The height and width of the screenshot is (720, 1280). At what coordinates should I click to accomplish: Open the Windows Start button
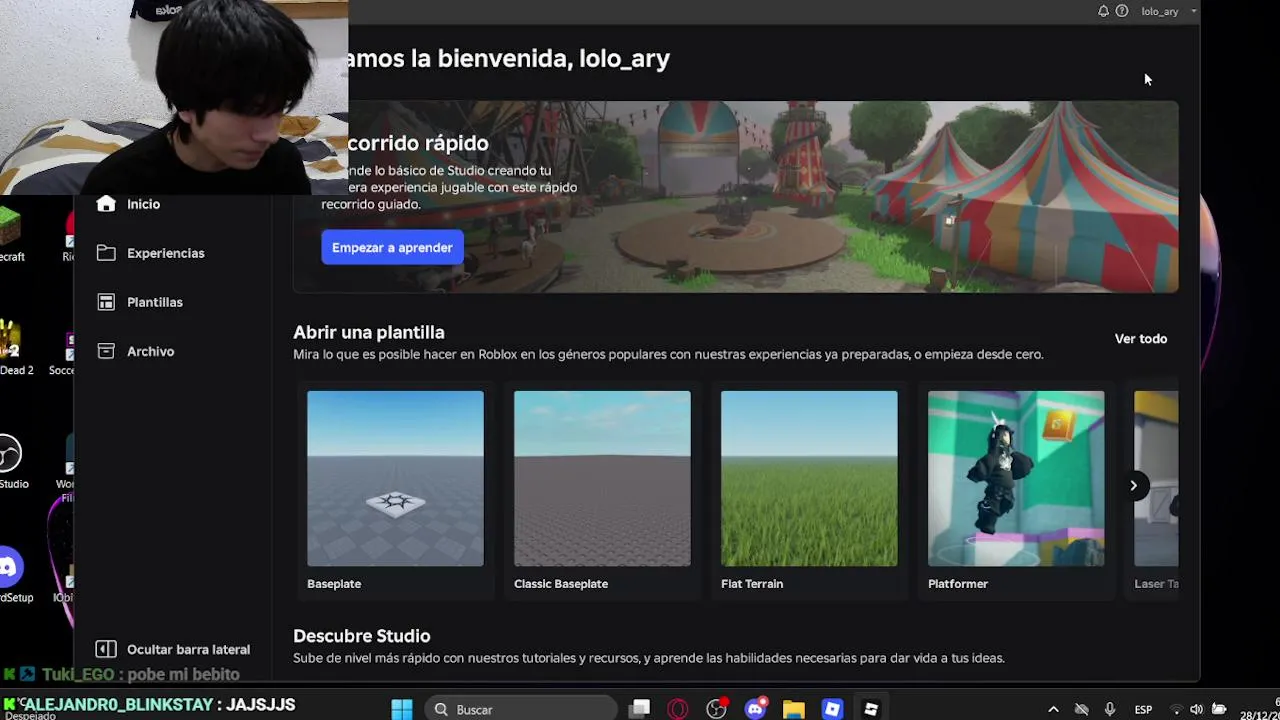click(x=402, y=709)
